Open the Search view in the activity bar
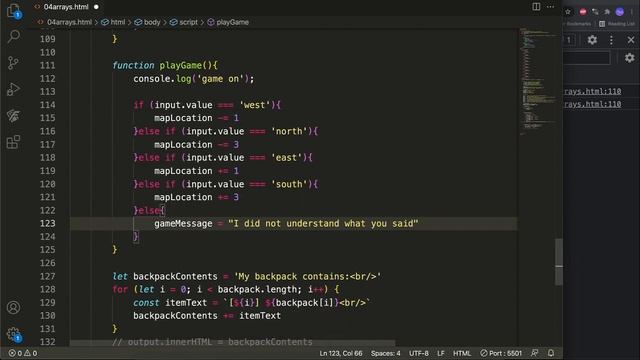Screen dimensions: 640x360 [13, 37]
